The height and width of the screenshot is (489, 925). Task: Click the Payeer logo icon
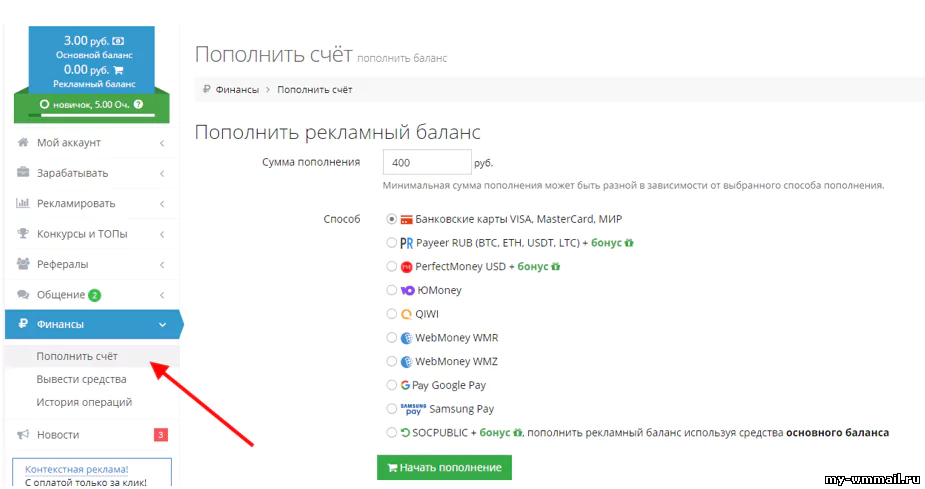(407, 243)
